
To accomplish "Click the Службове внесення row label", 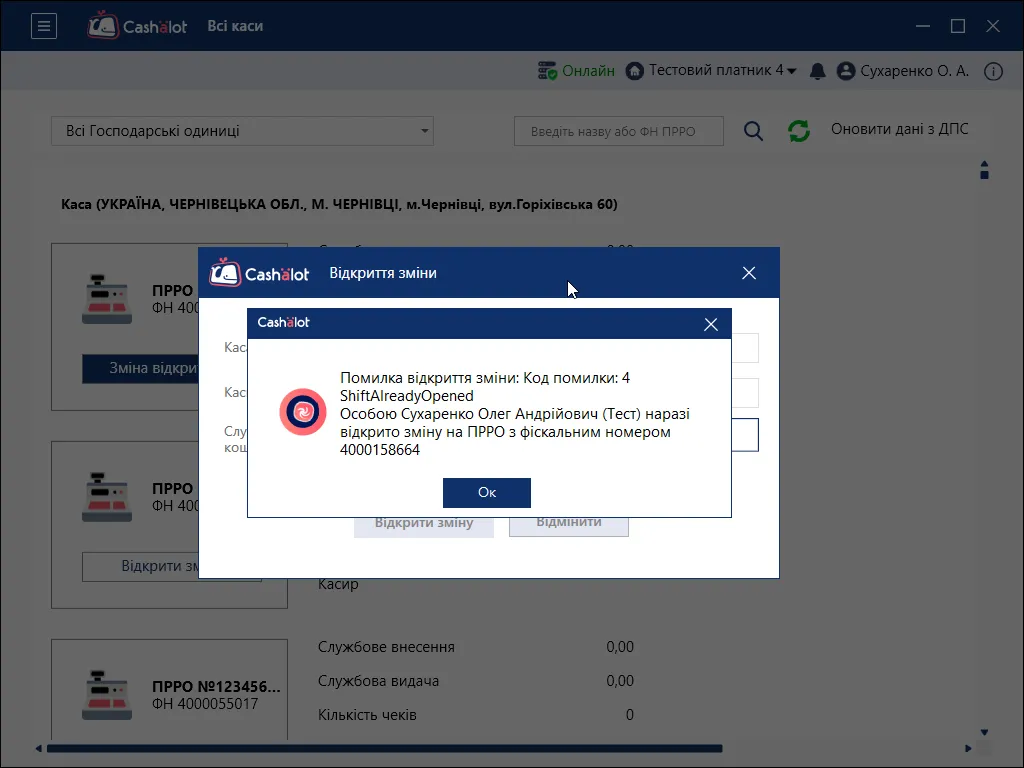I will [386, 647].
